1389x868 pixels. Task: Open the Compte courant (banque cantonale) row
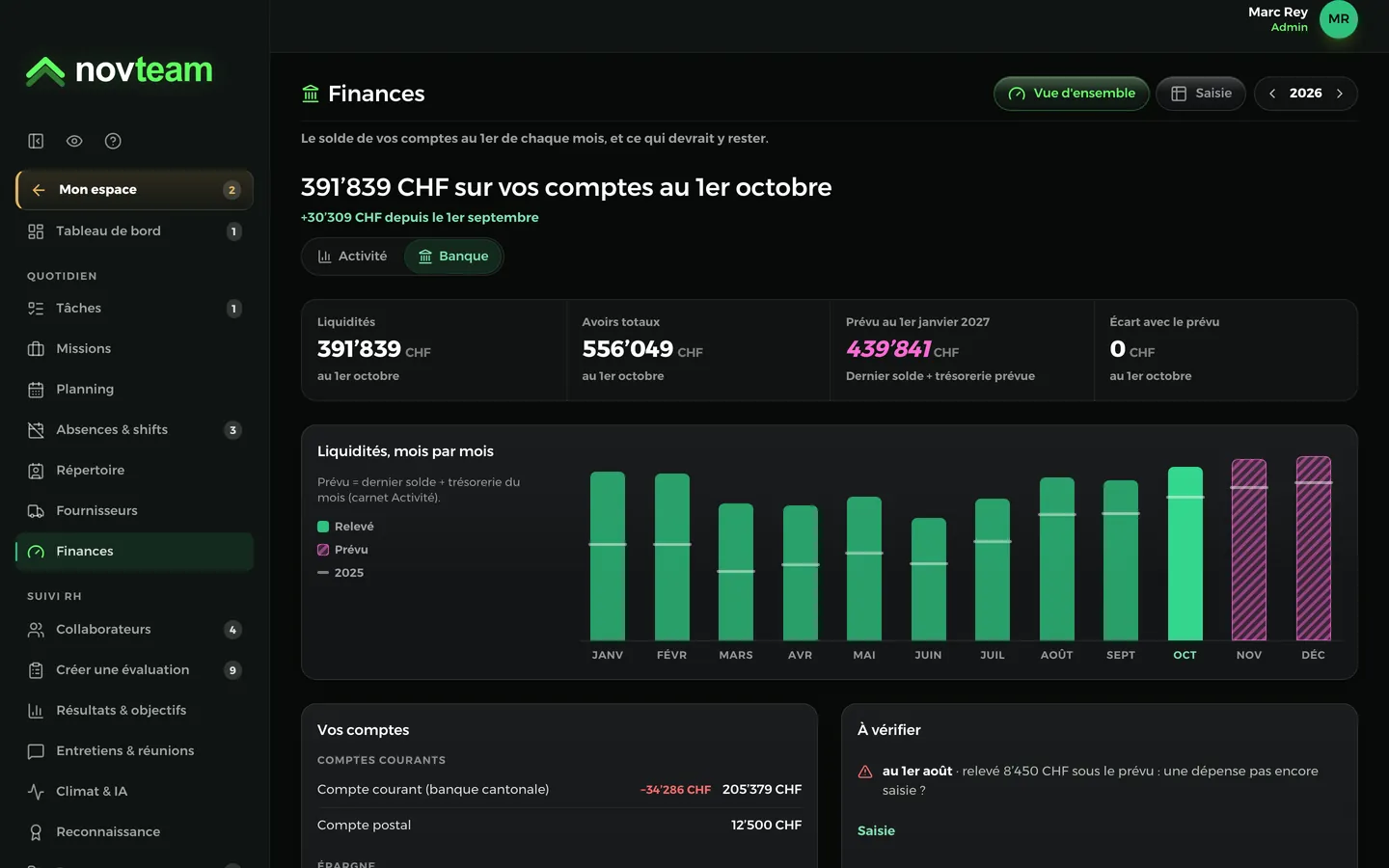click(x=559, y=790)
